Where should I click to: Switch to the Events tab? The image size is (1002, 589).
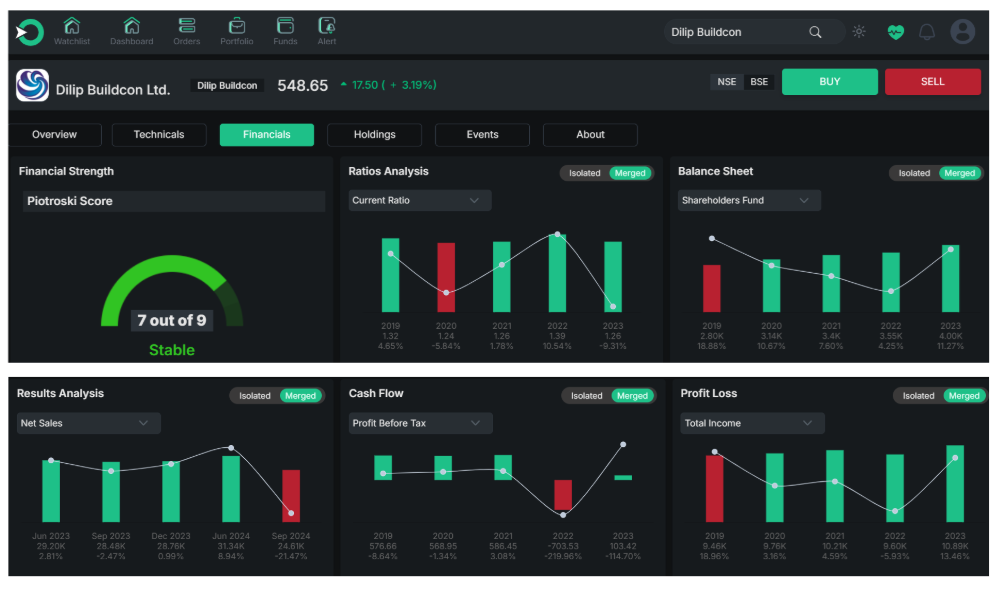pyautogui.click(x=482, y=135)
